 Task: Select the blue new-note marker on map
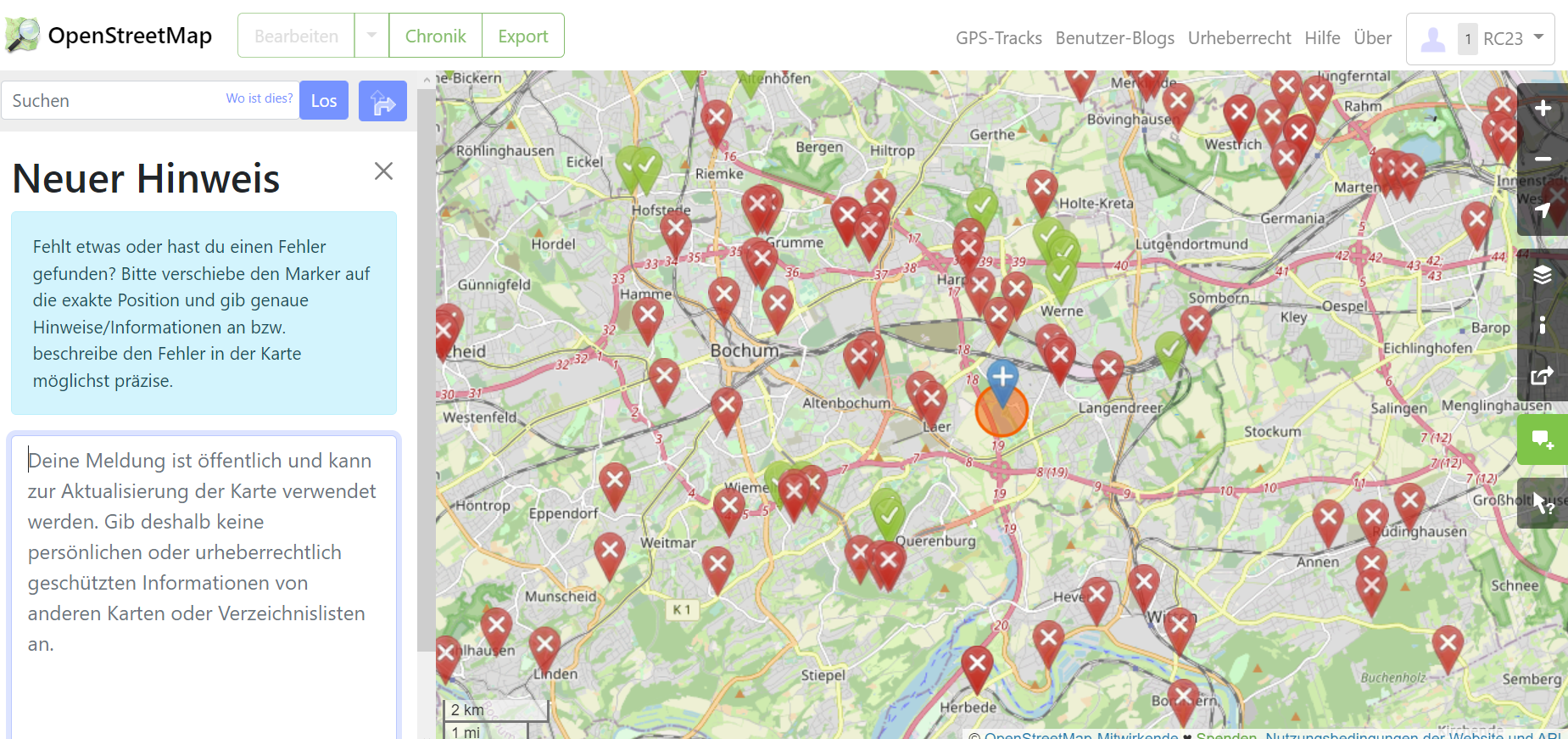[x=1002, y=378]
